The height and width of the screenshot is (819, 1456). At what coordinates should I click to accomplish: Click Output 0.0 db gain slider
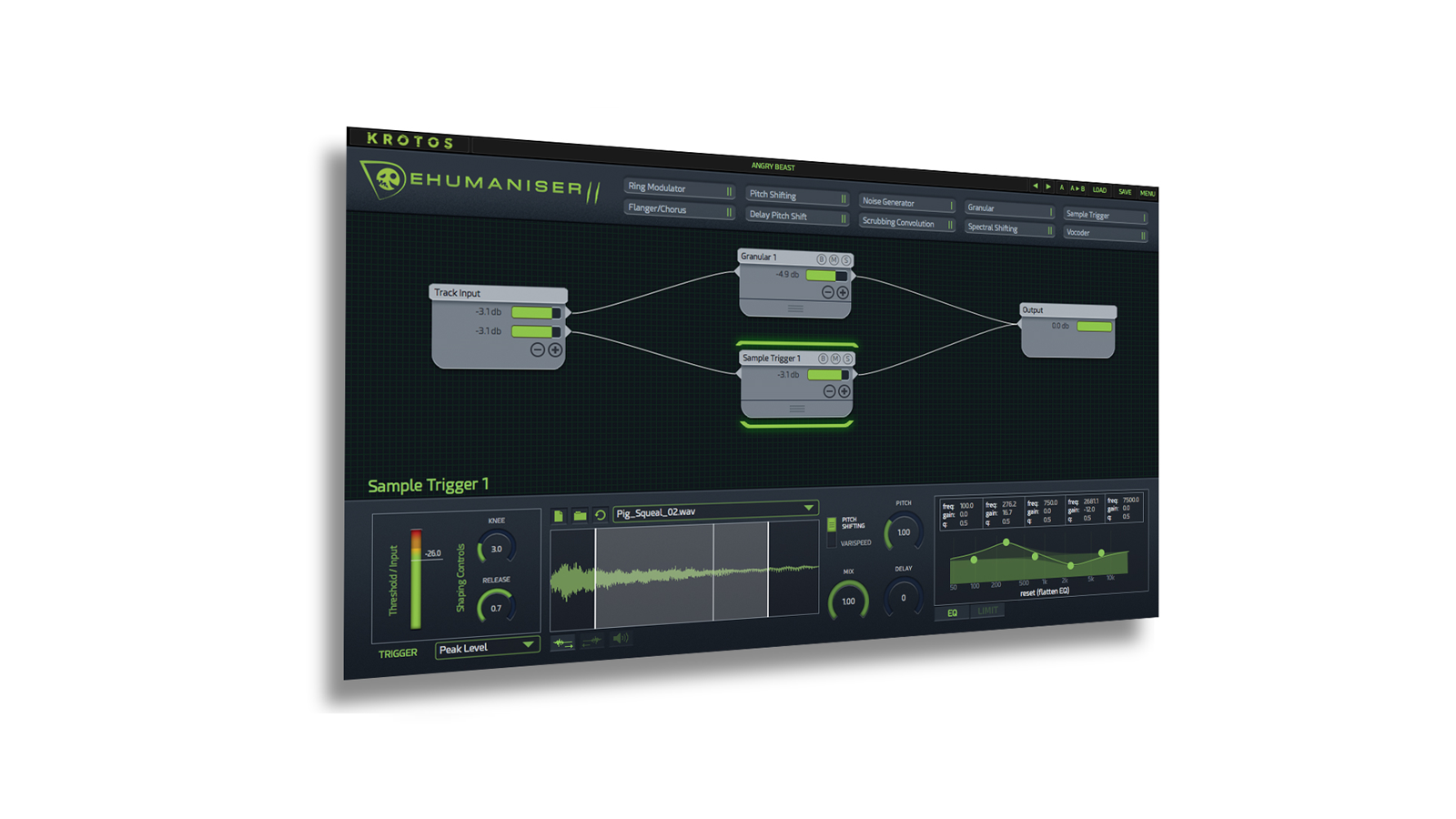1095,326
